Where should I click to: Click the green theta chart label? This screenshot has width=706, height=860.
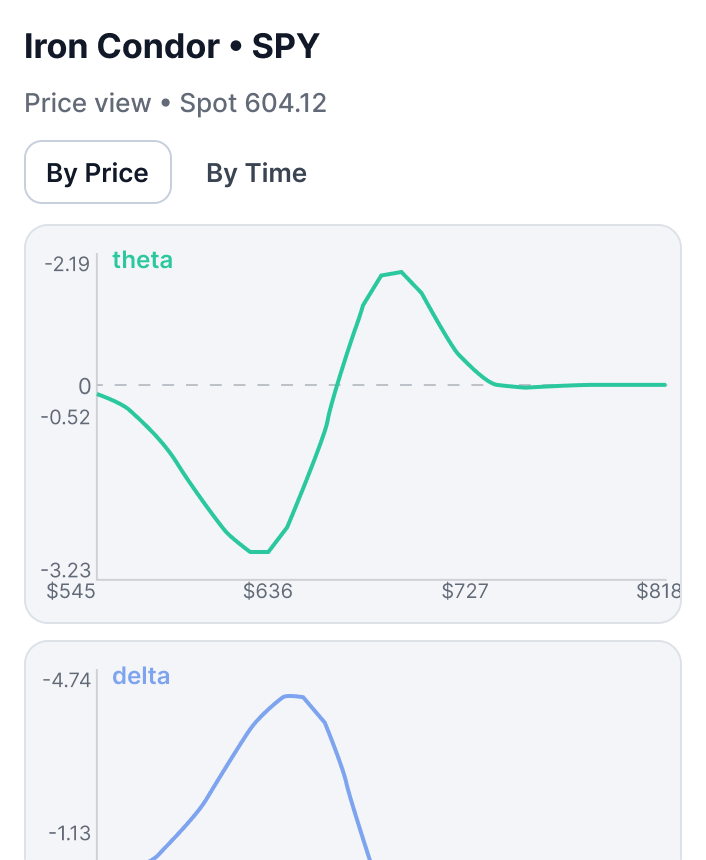[142, 260]
